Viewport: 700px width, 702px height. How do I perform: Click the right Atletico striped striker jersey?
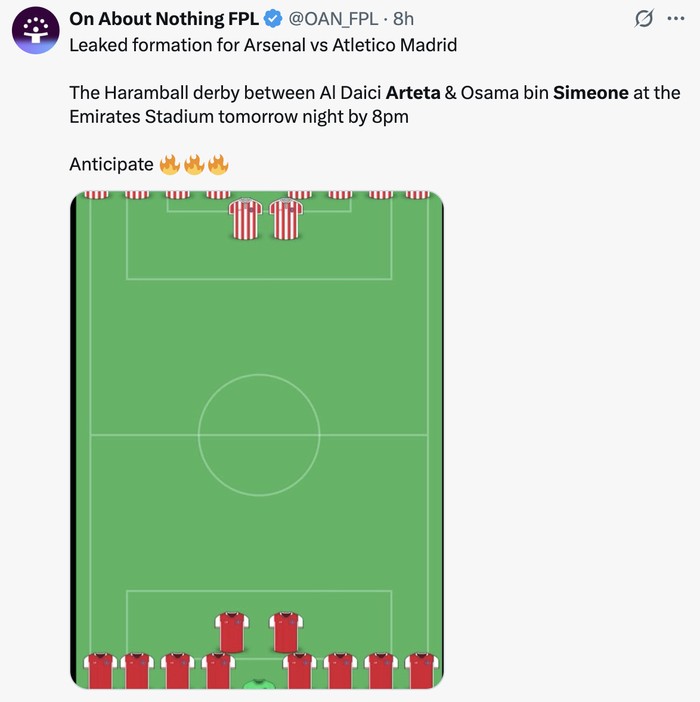click(286, 219)
